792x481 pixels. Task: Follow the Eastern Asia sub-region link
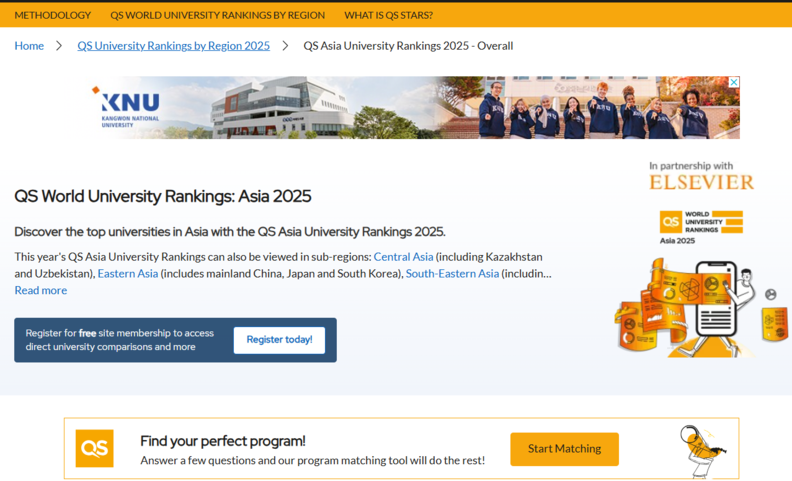coord(128,273)
